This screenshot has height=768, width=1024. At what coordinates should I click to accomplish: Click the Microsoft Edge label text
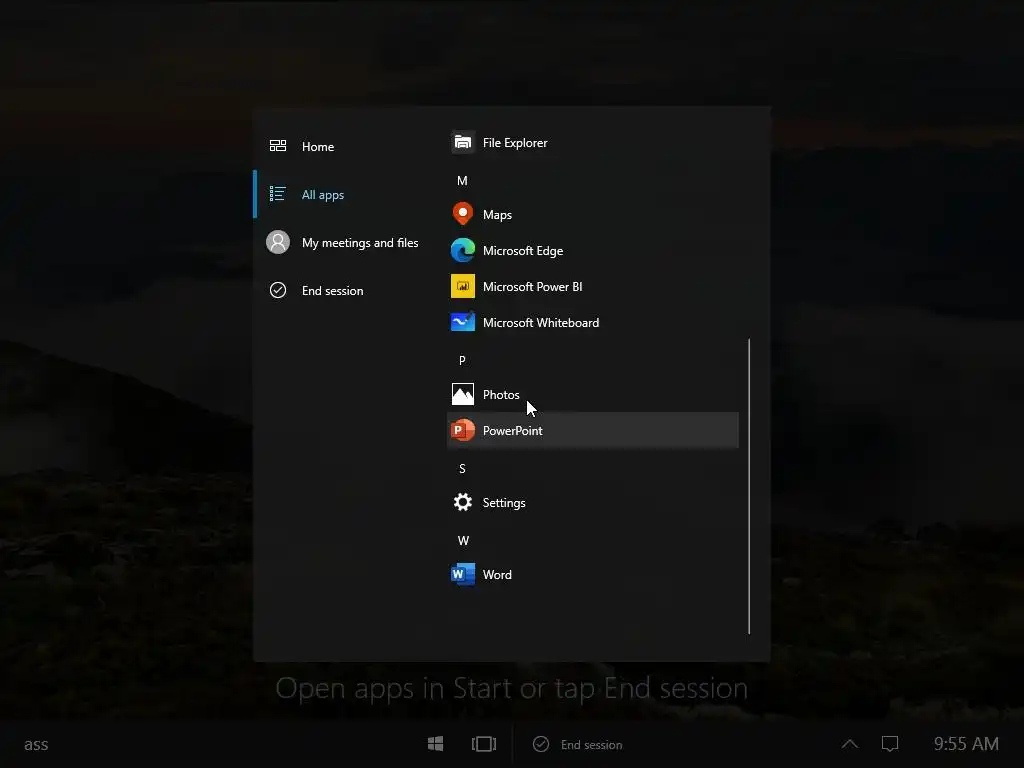coord(522,251)
